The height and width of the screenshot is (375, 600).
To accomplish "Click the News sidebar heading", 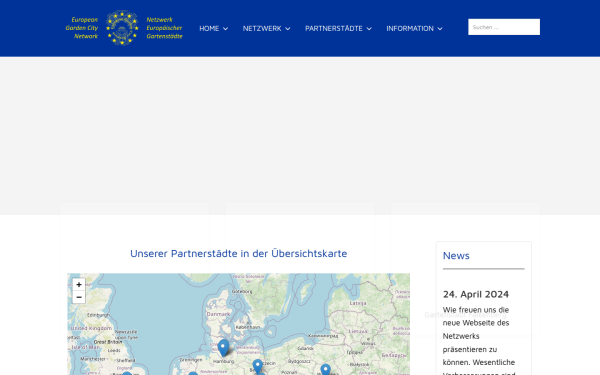I will coord(456,255).
